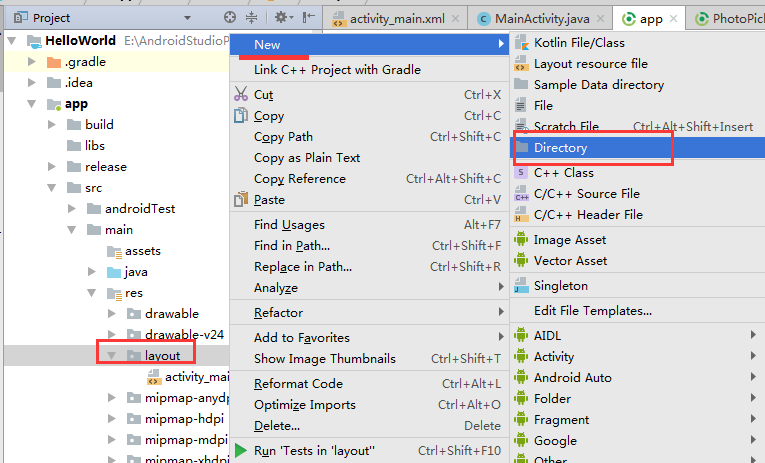Select the drawable-v24 folder
The height and width of the screenshot is (463, 765).
pyautogui.click(x=184, y=334)
